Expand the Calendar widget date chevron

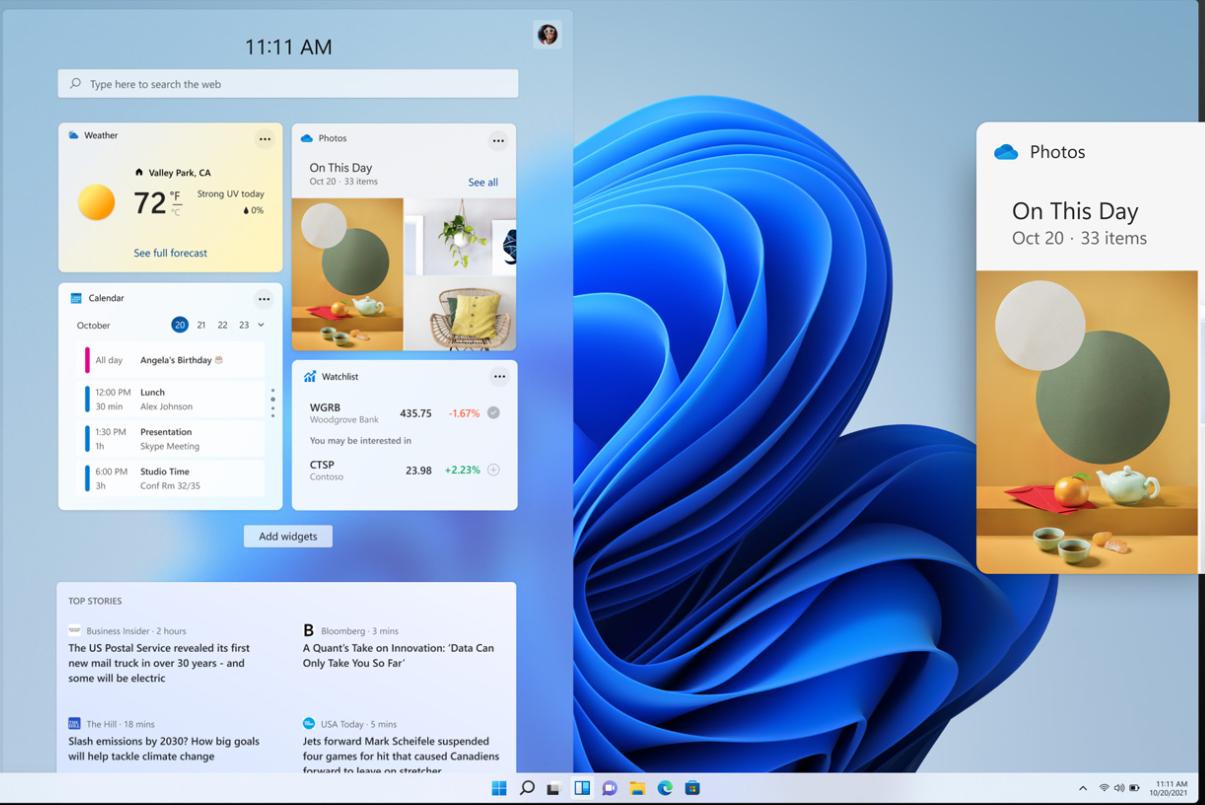point(261,325)
